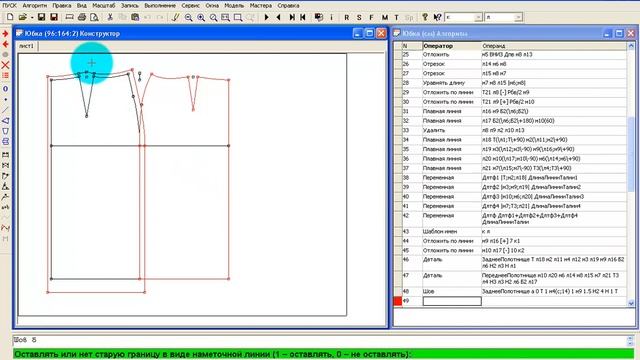This screenshot has width=640, height=360.
Task: Create a new file with toolbar icon
Action: click(10, 17)
